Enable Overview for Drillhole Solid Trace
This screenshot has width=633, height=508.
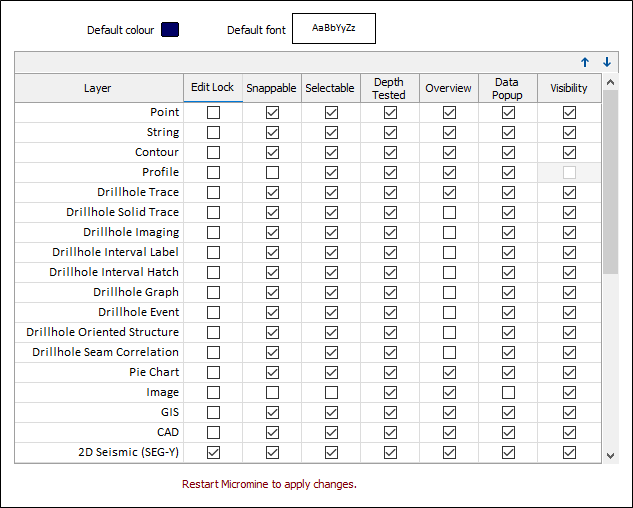point(449,212)
